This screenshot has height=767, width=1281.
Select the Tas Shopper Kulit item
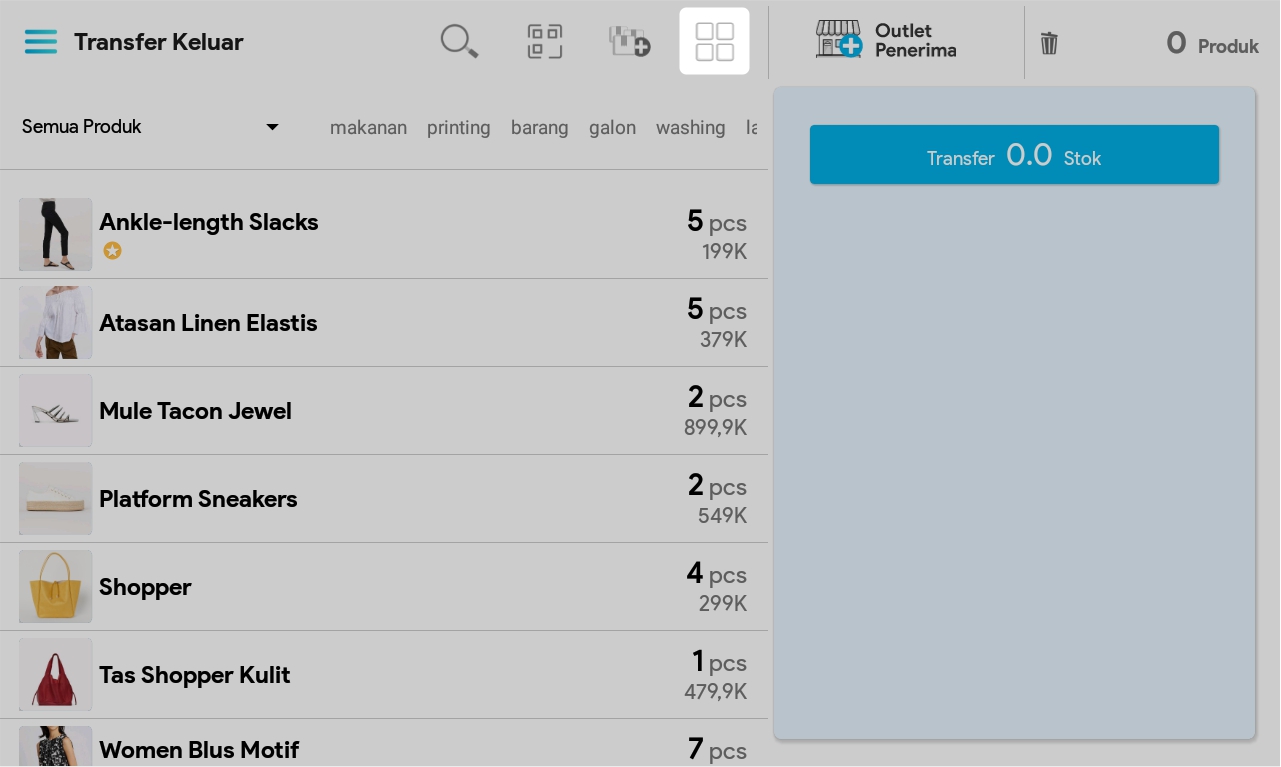coord(384,675)
